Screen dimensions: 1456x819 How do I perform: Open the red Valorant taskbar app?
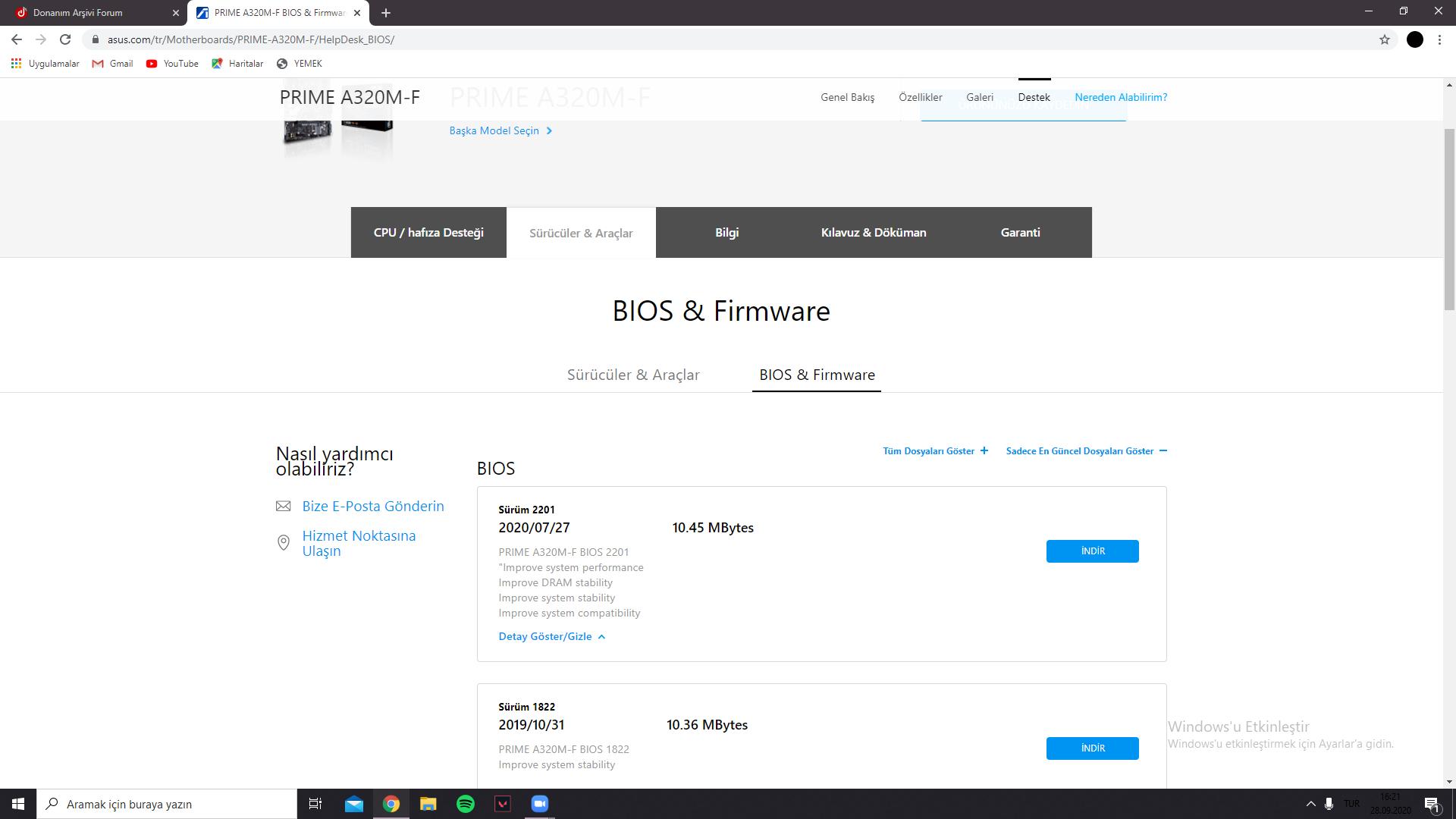[503, 804]
